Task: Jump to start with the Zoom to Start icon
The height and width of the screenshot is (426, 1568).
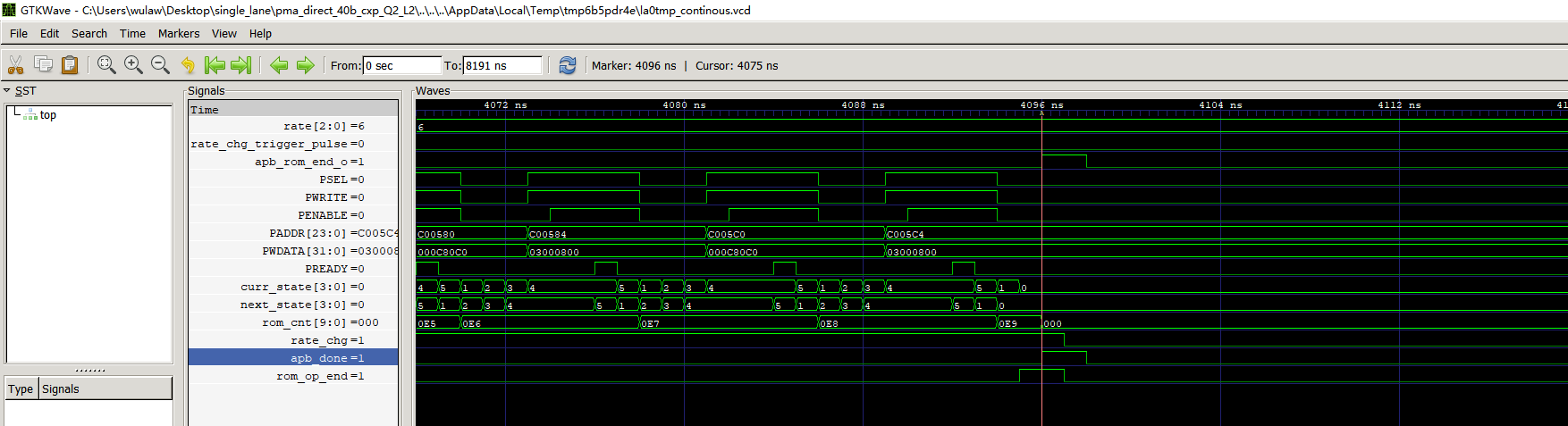Action: (215, 65)
